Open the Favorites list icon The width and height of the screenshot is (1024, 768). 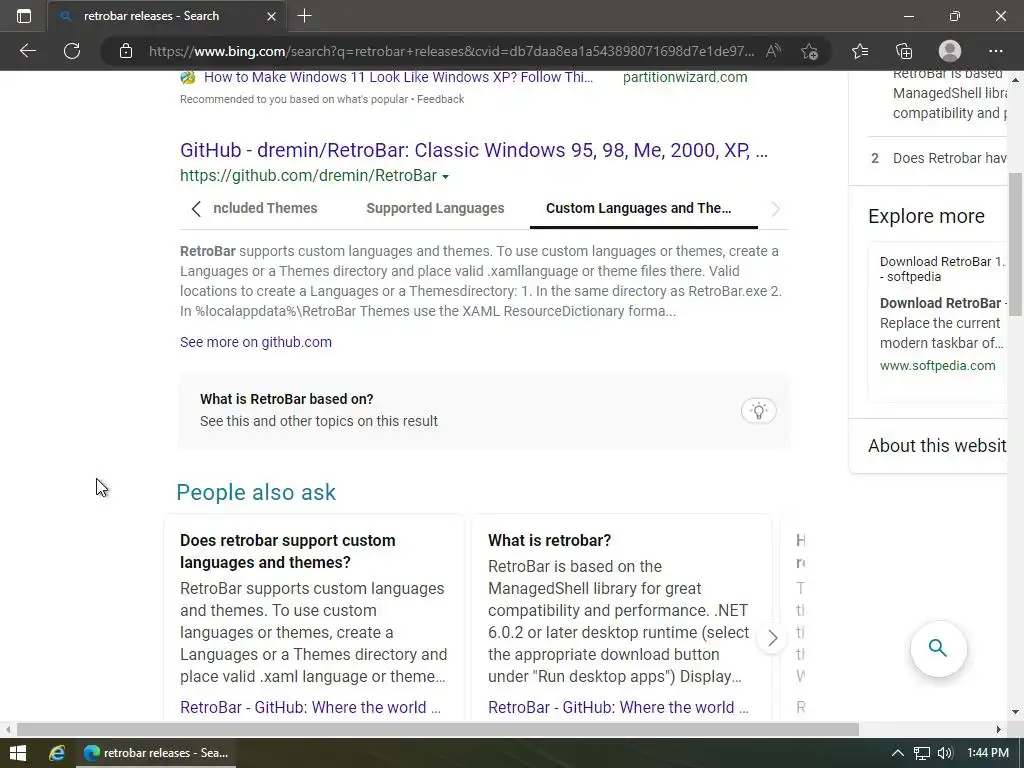860,51
